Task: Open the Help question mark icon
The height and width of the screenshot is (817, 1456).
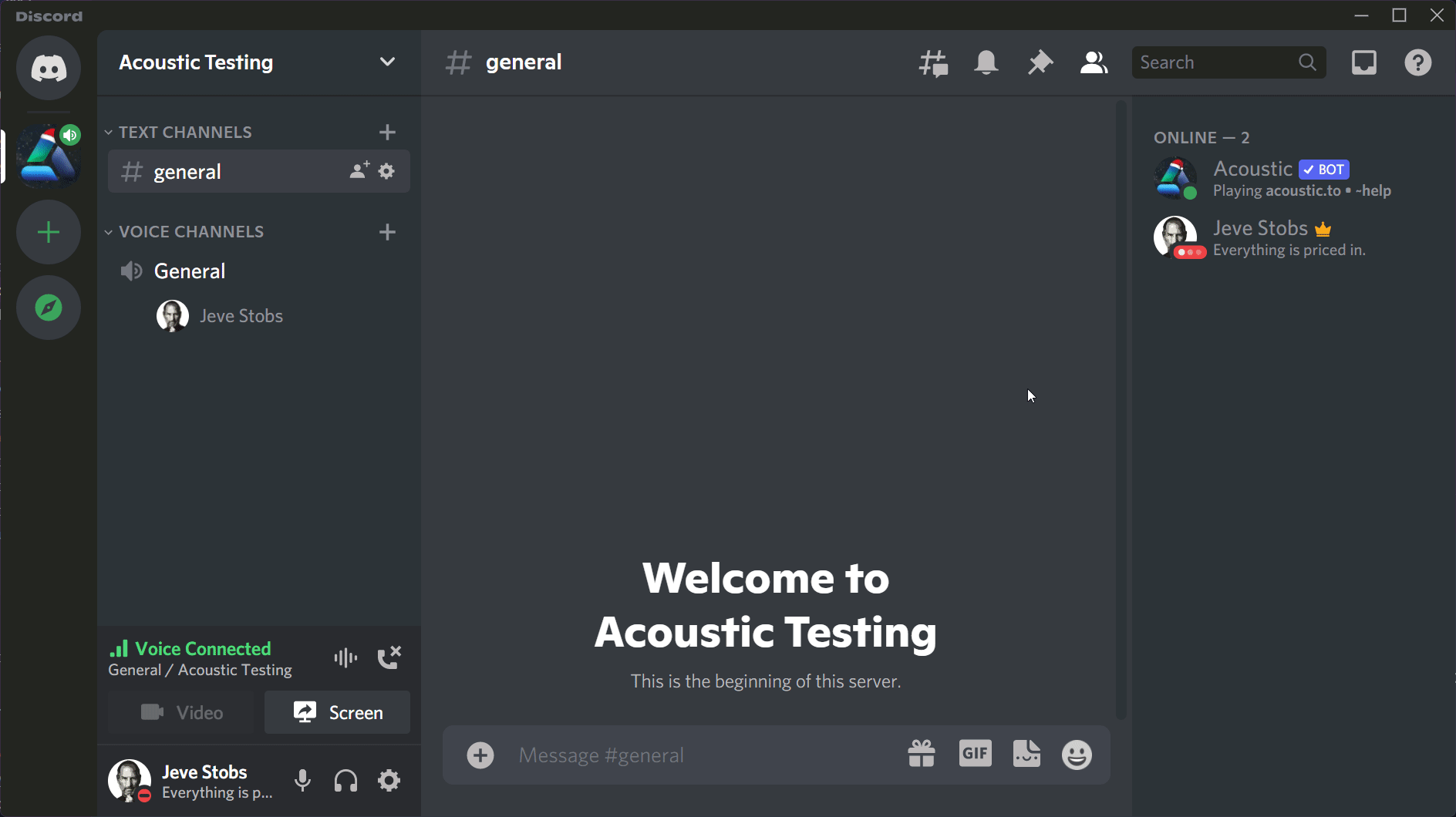Action: pyautogui.click(x=1418, y=62)
